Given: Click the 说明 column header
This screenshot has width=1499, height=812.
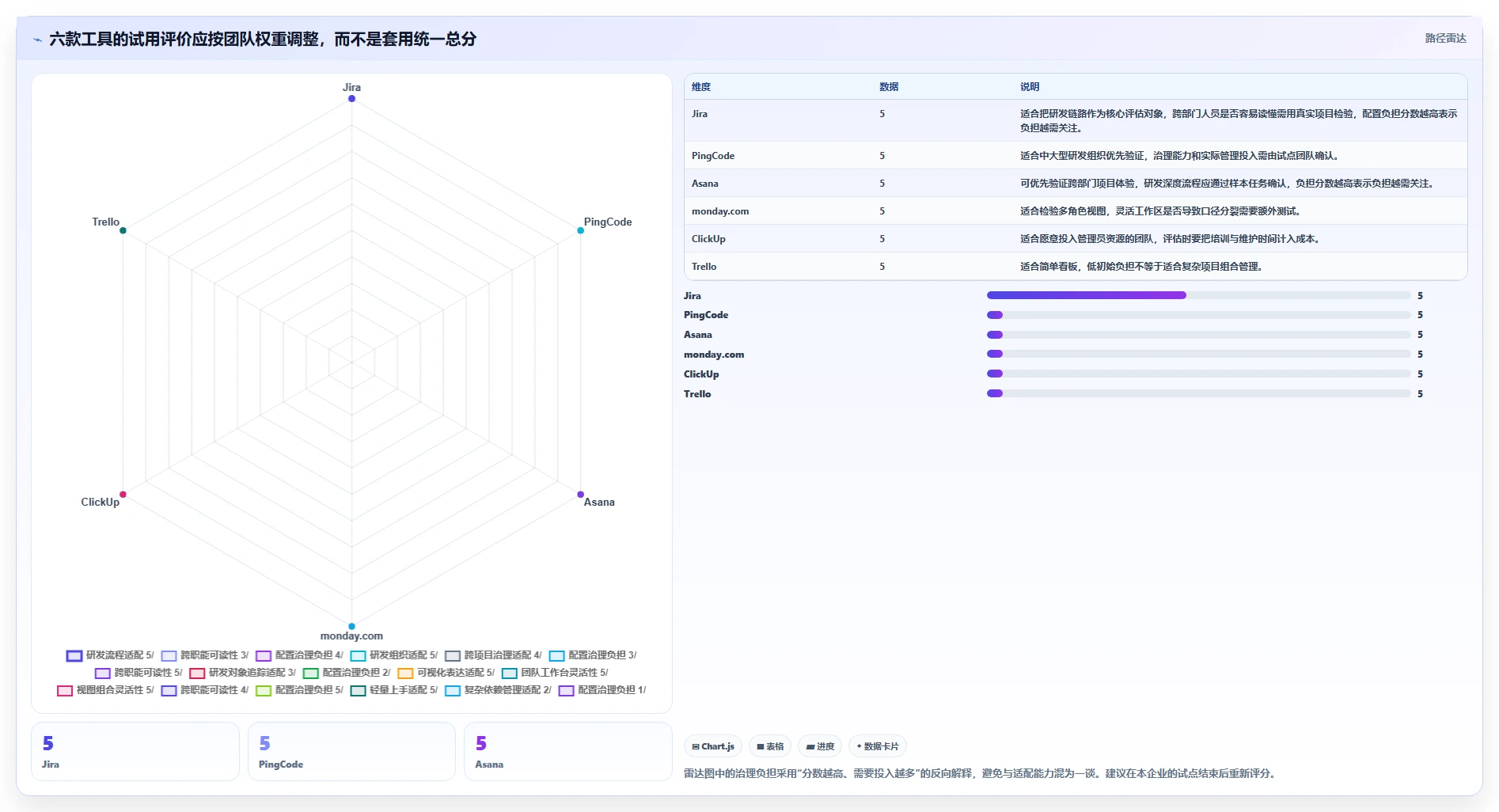Looking at the screenshot, I should 1030,87.
